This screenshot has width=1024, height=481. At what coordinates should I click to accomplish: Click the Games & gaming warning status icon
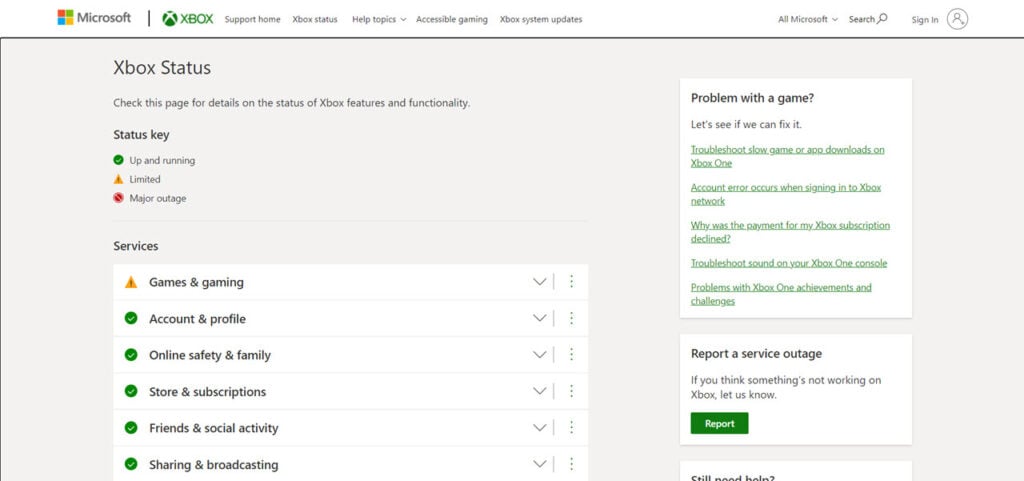click(131, 283)
